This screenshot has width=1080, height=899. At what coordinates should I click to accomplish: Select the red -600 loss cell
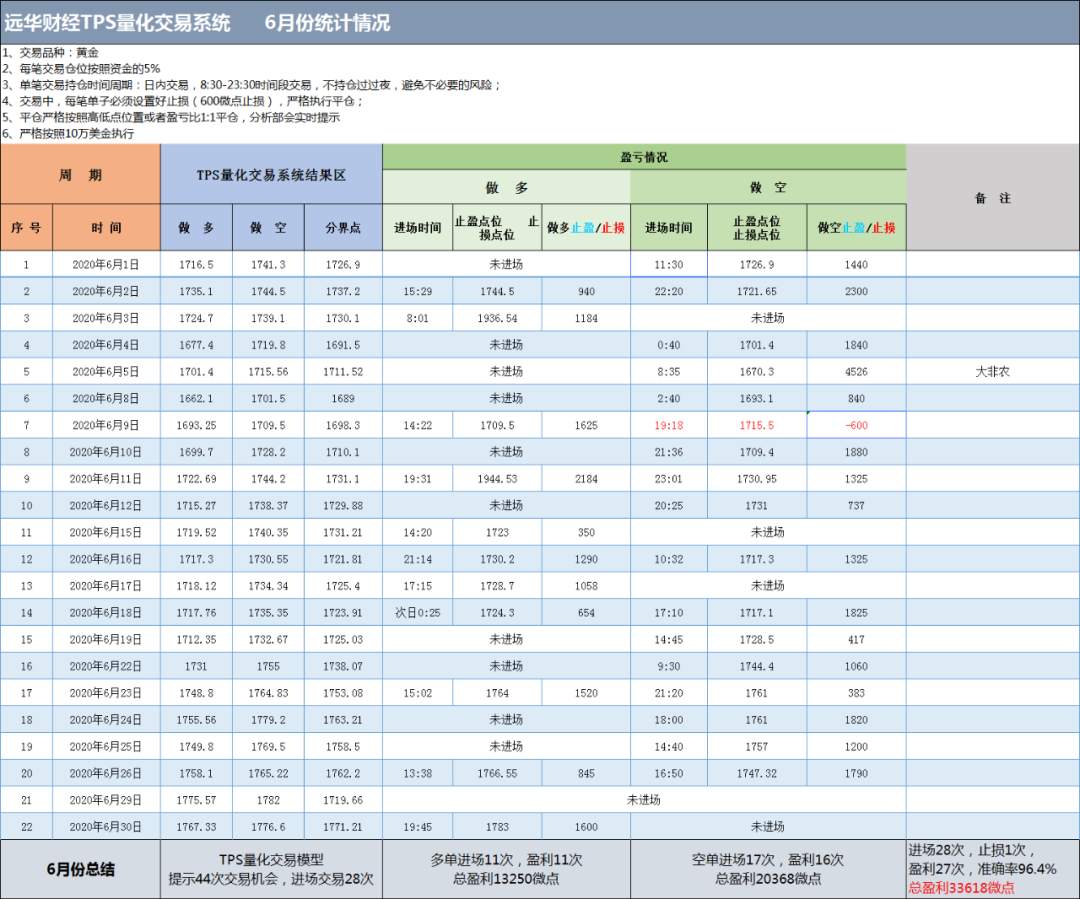856,426
